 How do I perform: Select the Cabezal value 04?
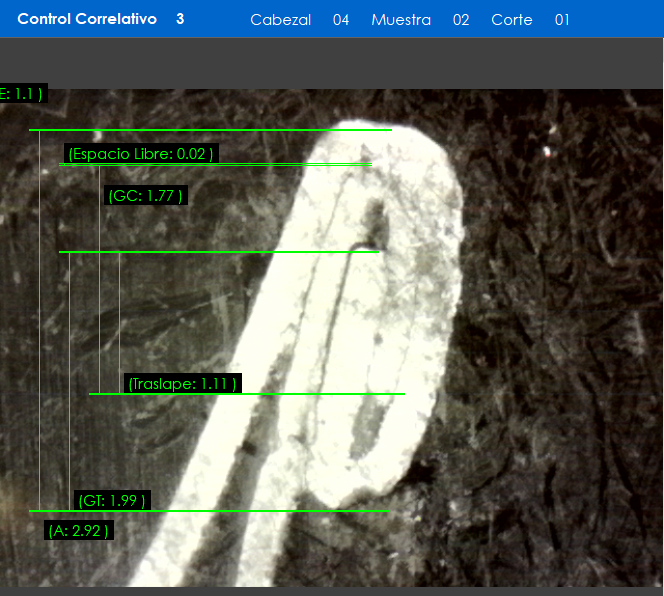pyautogui.click(x=341, y=20)
